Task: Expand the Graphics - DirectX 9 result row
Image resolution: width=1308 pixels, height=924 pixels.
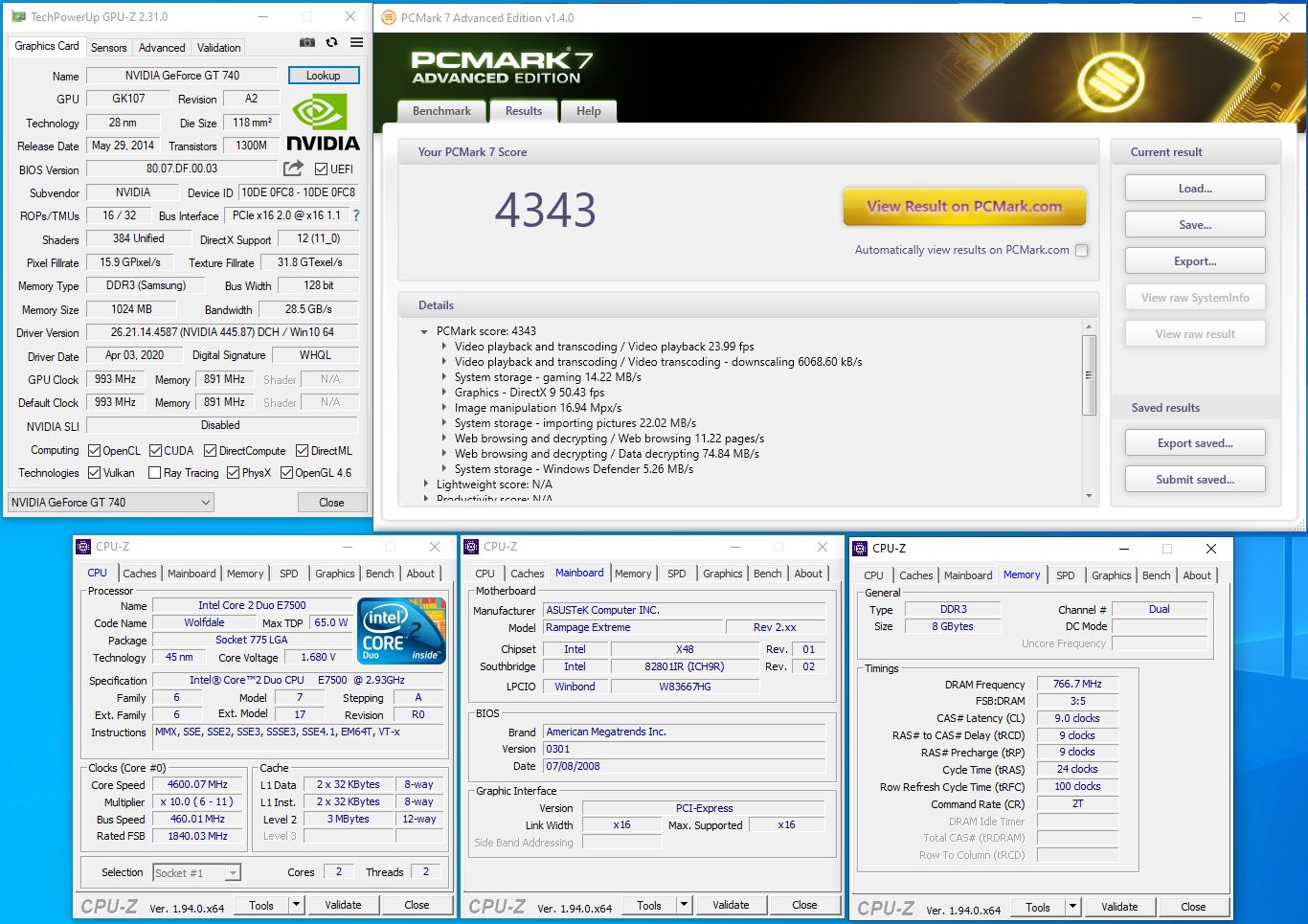Action: (x=443, y=393)
